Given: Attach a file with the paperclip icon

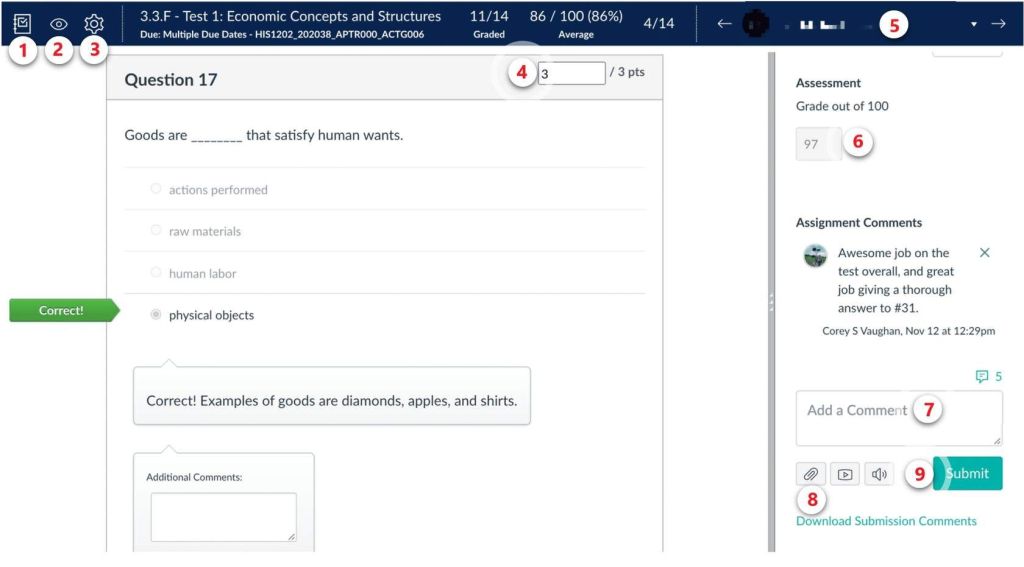Looking at the screenshot, I should 810,474.
